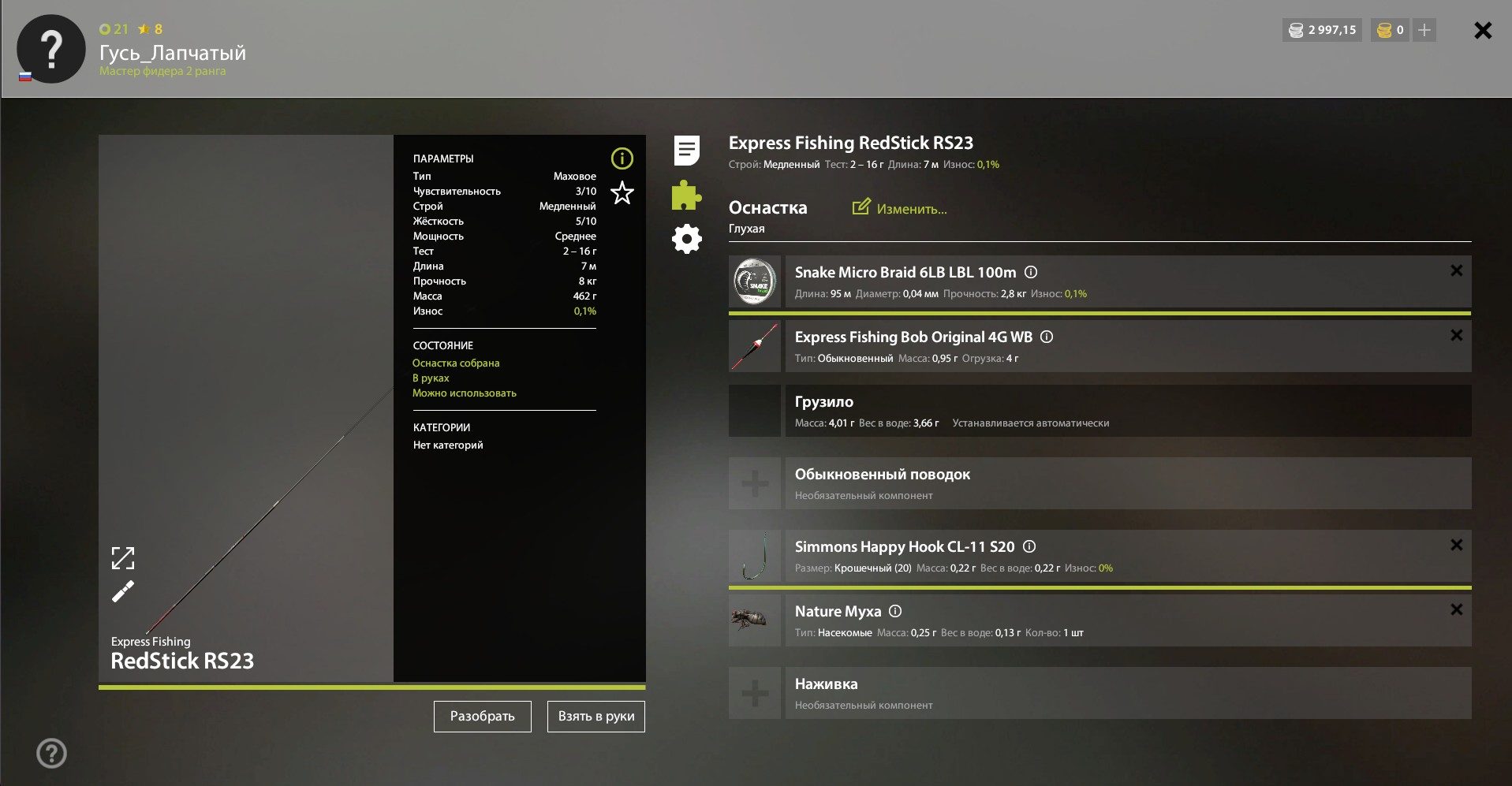Screen dimensions: 1512x786
Task: Click the gold coins balance icon
Action: (x=1384, y=30)
